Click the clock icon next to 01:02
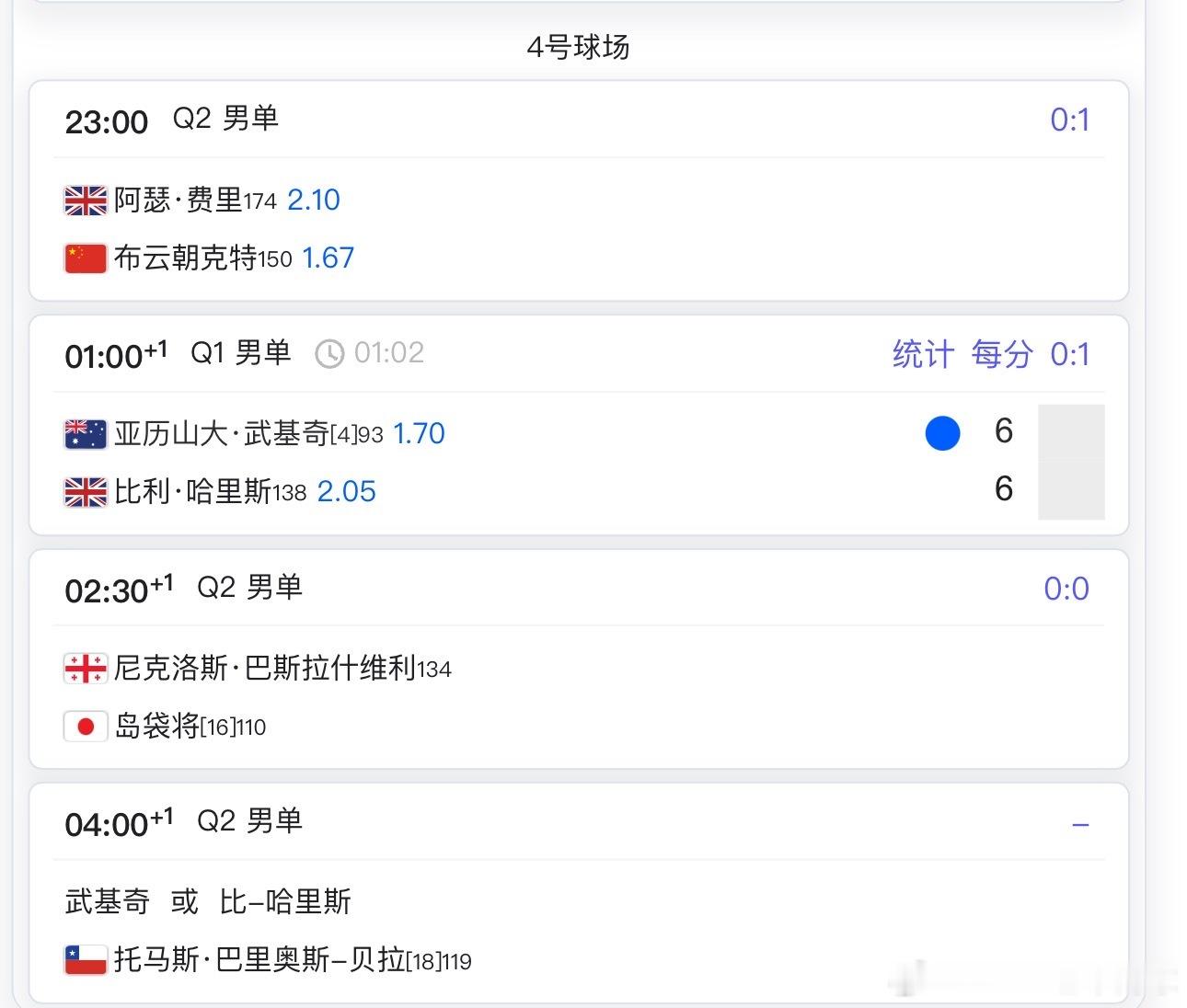 tap(329, 353)
